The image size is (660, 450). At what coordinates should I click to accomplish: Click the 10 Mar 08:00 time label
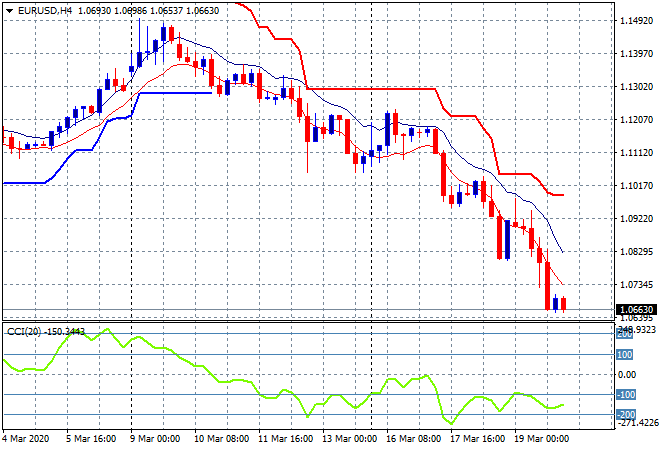point(221,438)
